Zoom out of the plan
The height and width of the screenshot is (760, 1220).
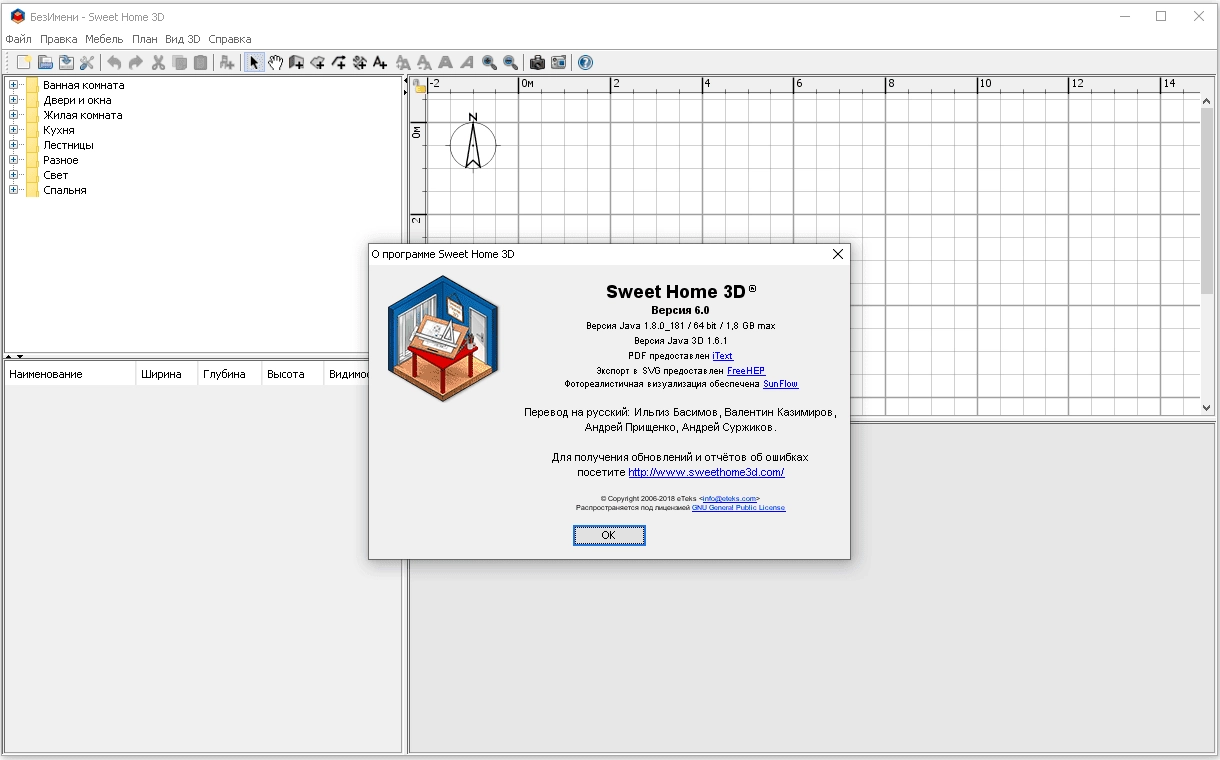pyautogui.click(x=510, y=63)
